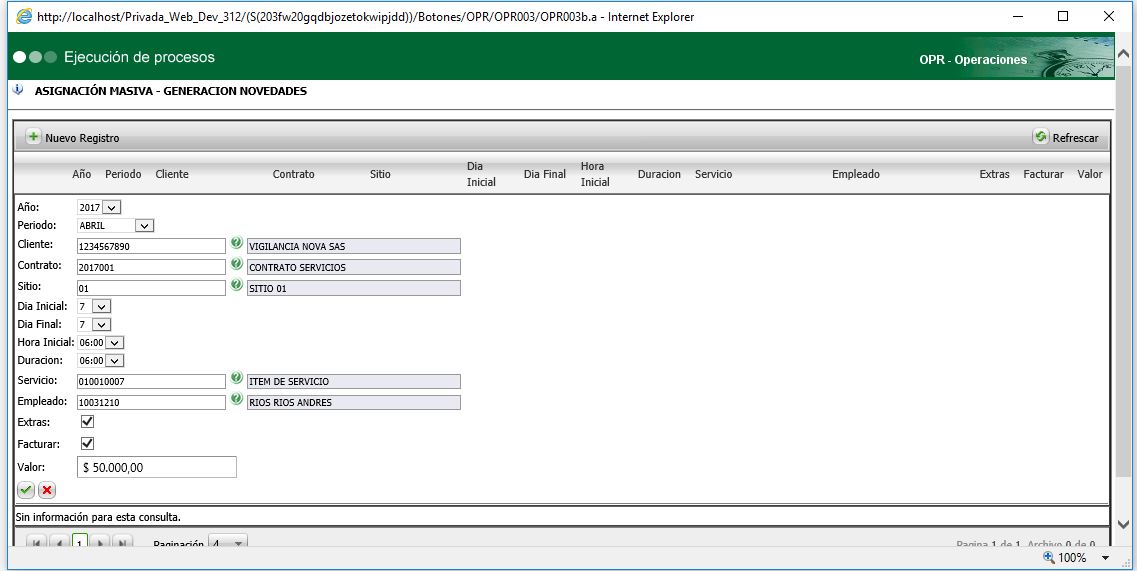Confirm the record with the green check
This screenshot has height=571, width=1137.
tap(26, 490)
